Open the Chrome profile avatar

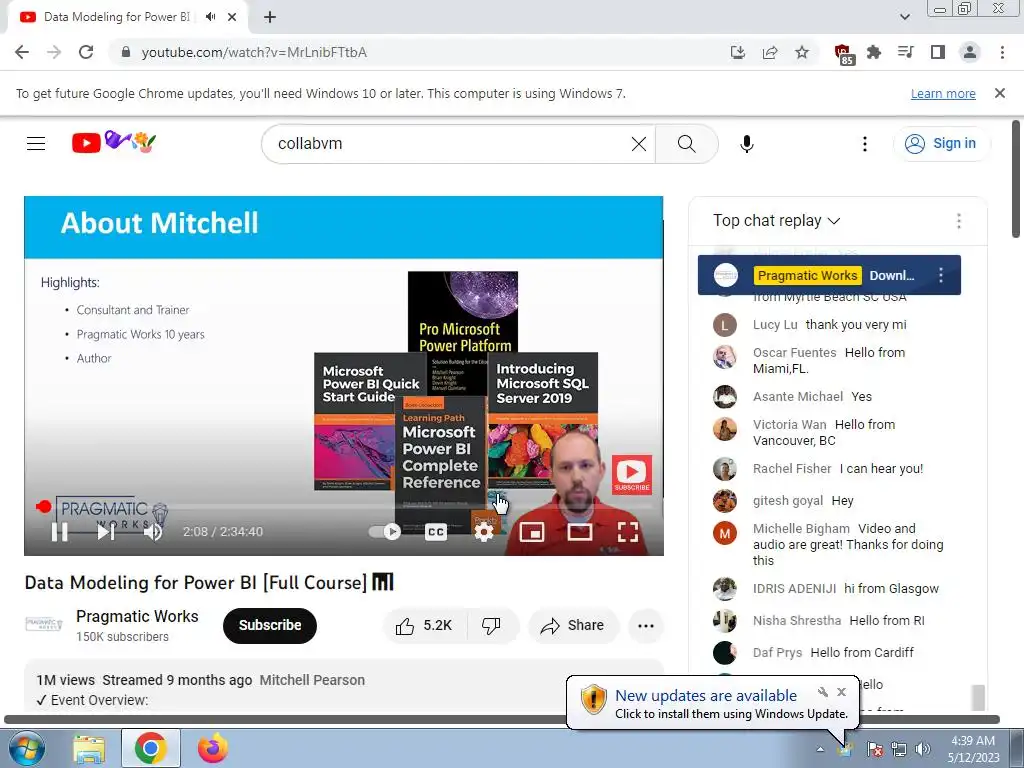[970, 52]
